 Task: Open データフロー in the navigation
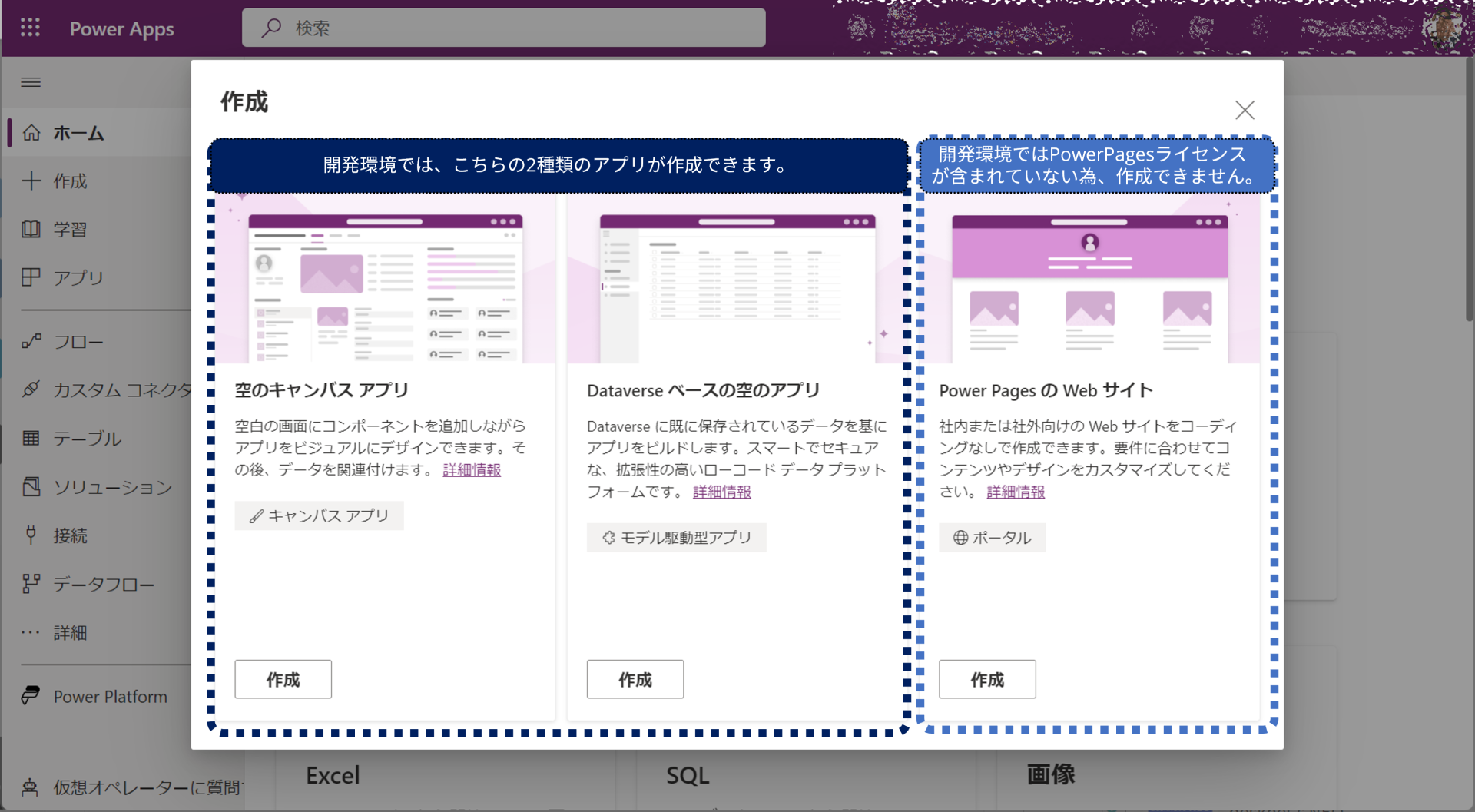pos(104,584)
